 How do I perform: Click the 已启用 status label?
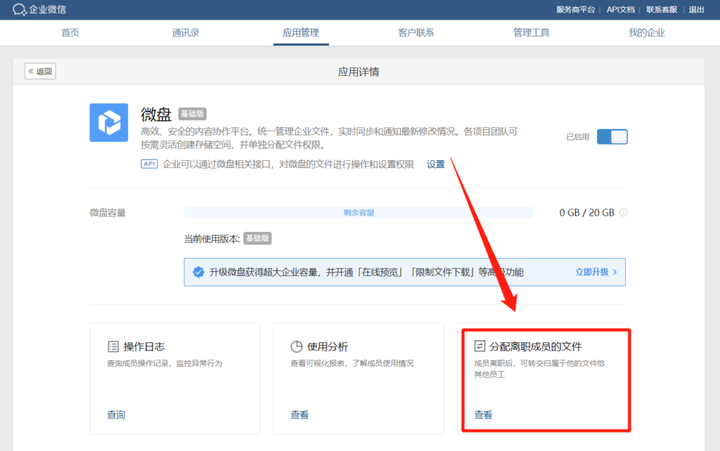click(x=578, y=137)
